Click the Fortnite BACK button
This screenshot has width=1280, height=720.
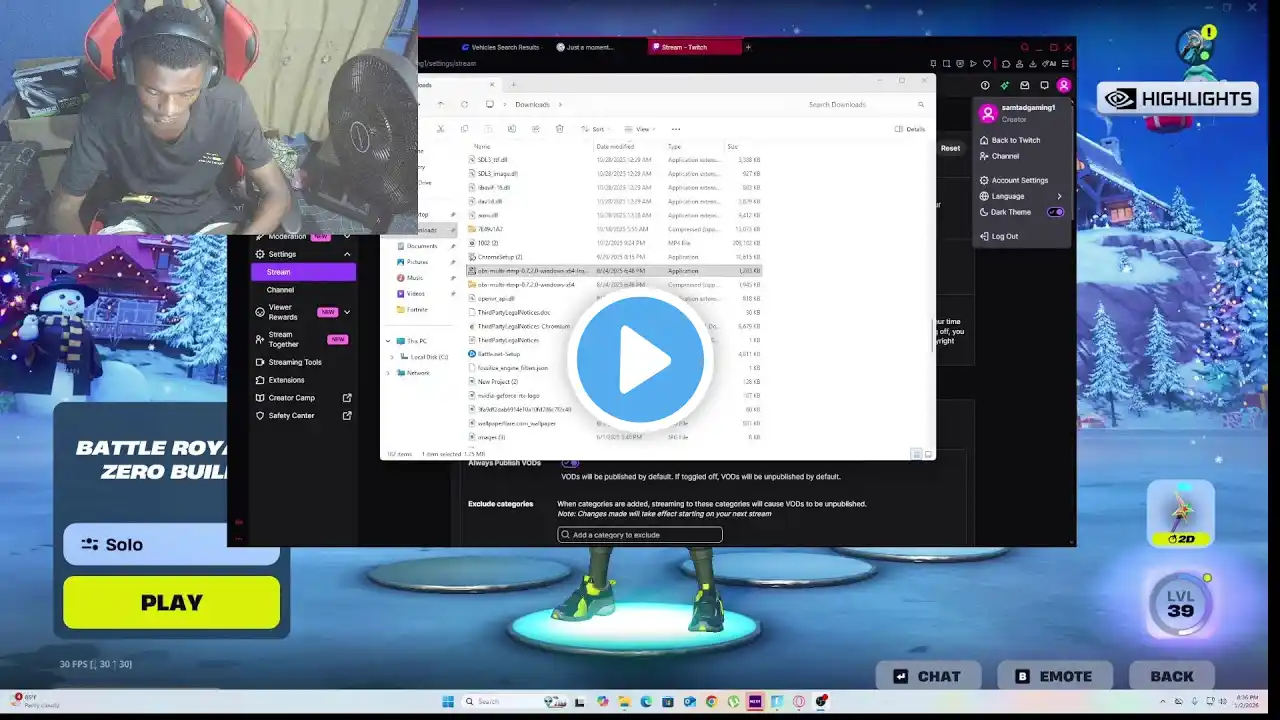(x=1171, y=676)
